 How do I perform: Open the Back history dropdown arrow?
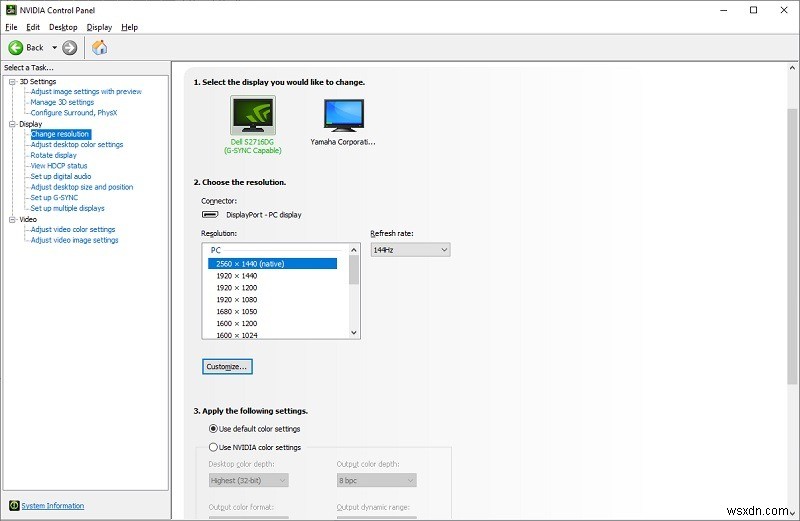coord(54,47)
